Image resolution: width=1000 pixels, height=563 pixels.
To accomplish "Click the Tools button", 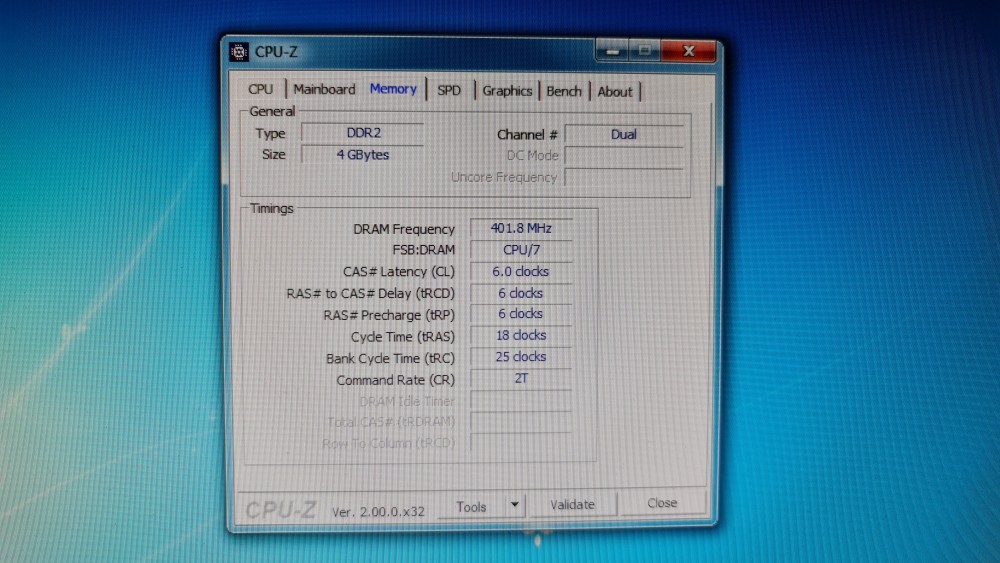I will click(471, 507).
